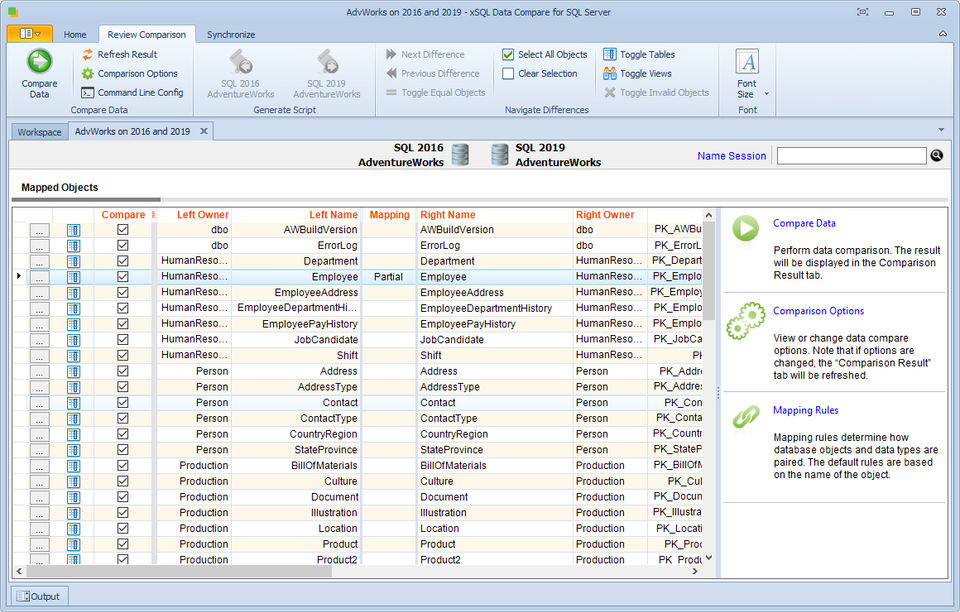The height and width of the screenshot is (612, 960).
Task: Uncheck Compare for ErrorLog row
Action: coord(123,245)
